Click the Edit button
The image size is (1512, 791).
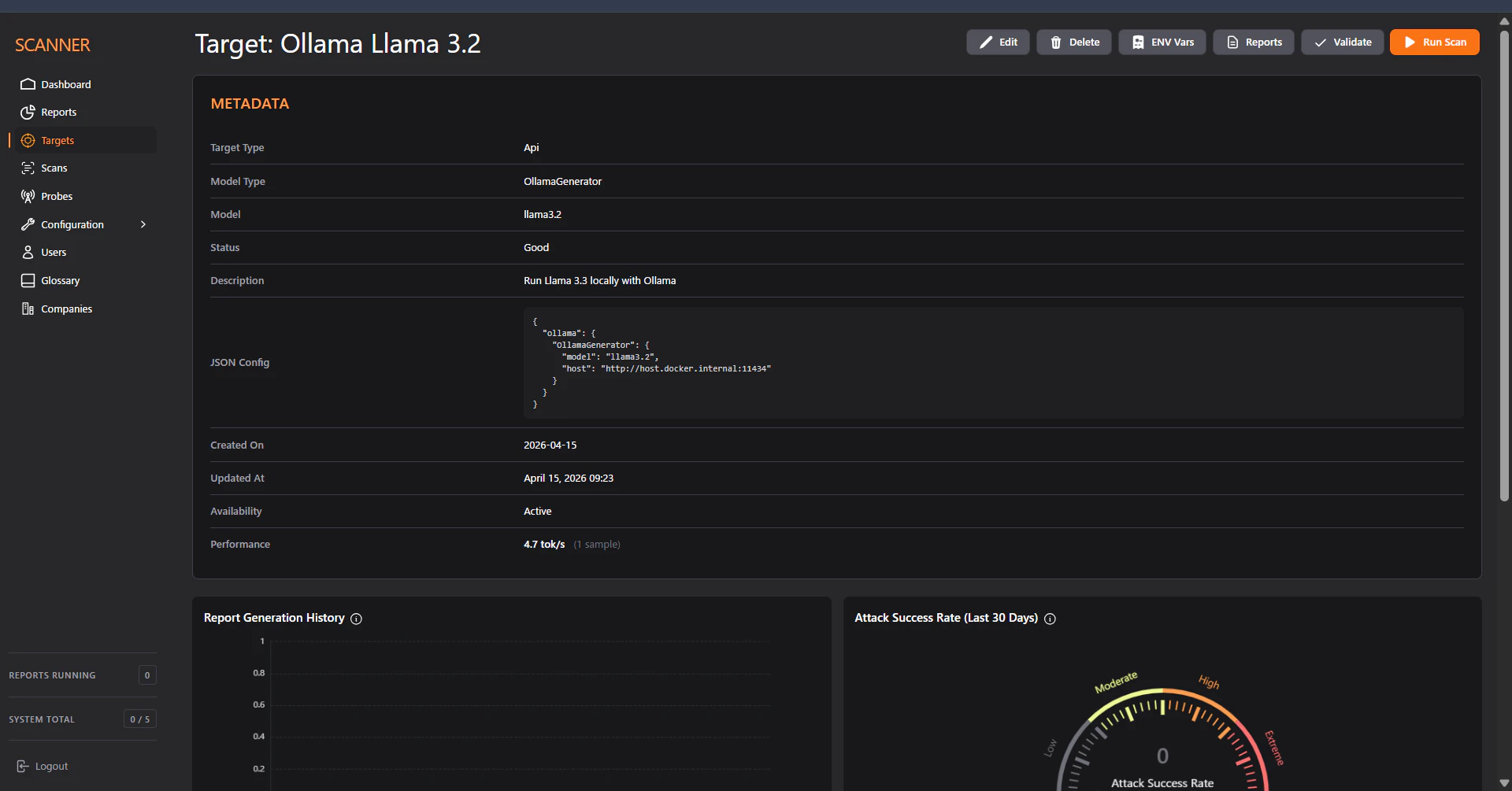998,43
